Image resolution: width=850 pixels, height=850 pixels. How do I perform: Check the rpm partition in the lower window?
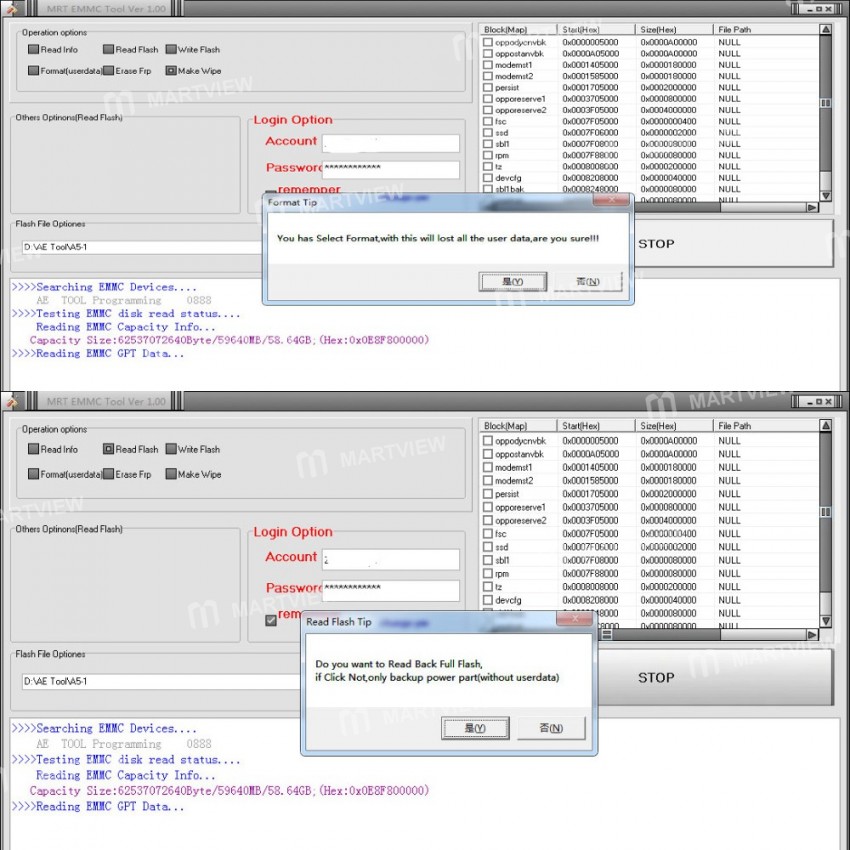[x=488, y=574]
